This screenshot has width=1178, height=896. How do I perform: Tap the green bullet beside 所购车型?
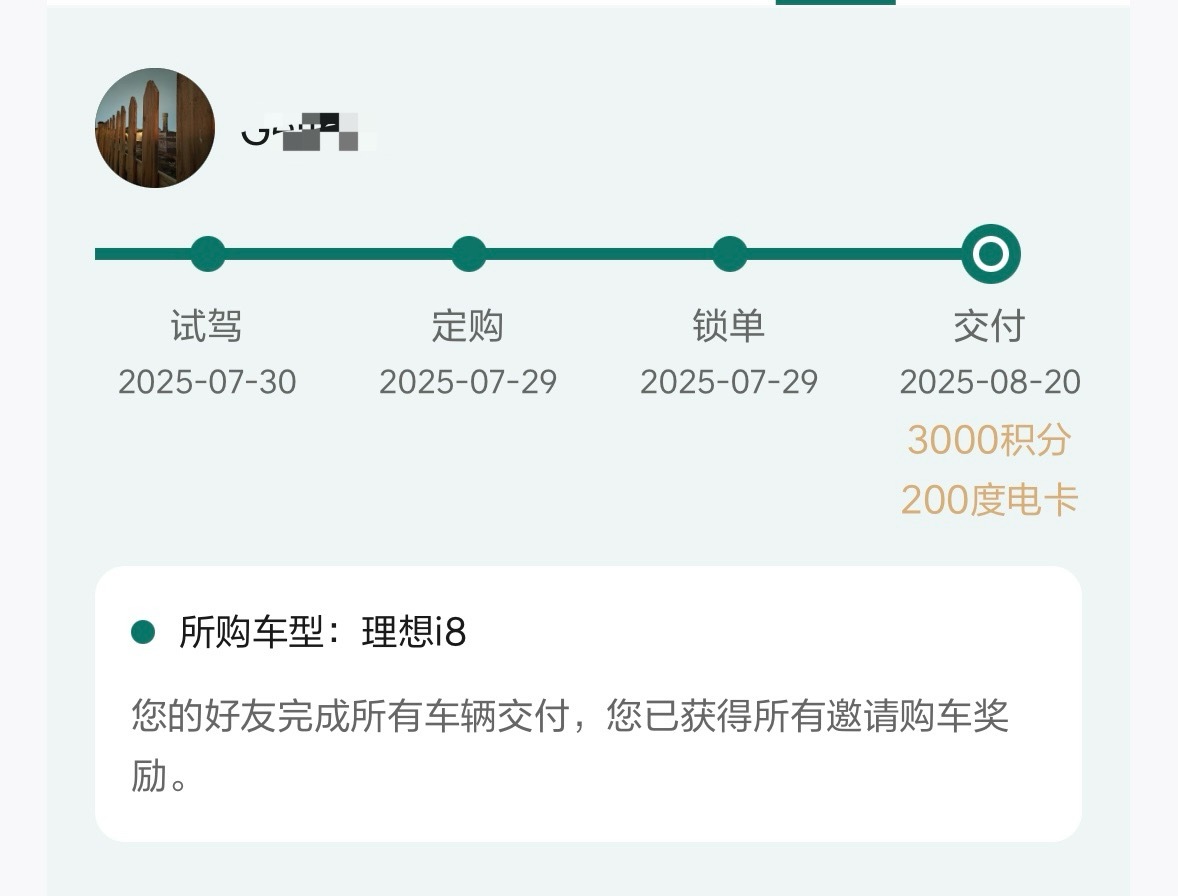click(x=143, y=632)
